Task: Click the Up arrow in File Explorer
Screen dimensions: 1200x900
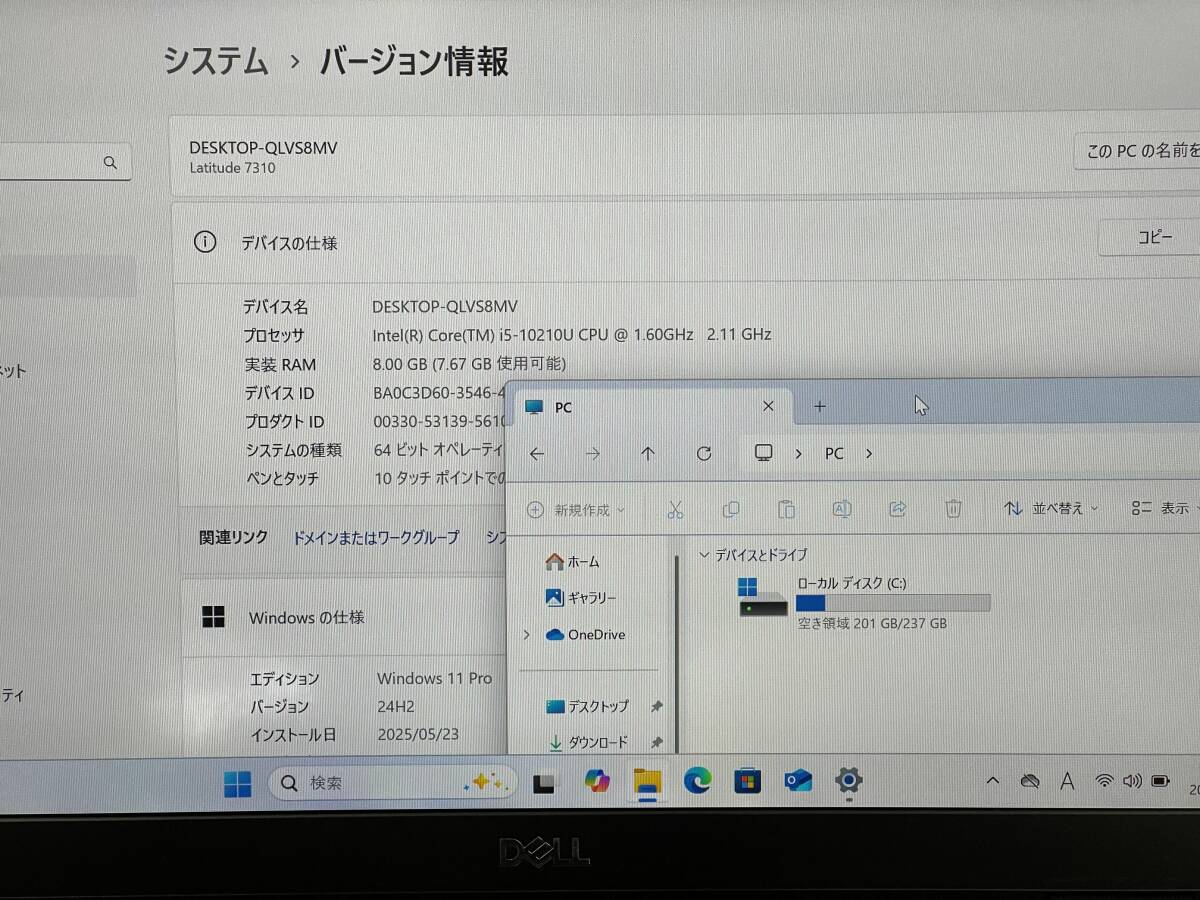Action: (x=648, y=453)
